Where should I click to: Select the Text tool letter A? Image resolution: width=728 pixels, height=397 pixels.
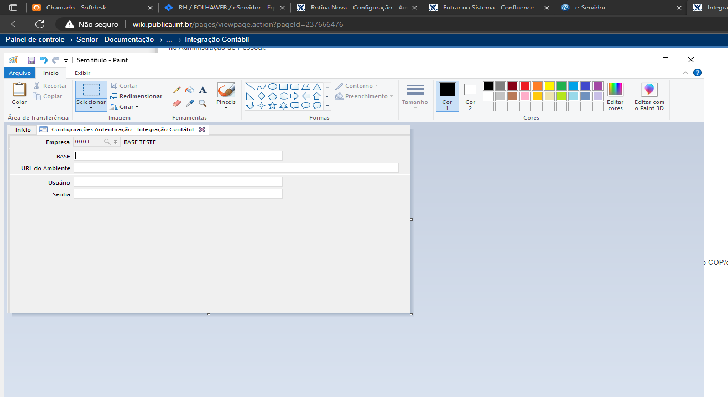(202, 90)
